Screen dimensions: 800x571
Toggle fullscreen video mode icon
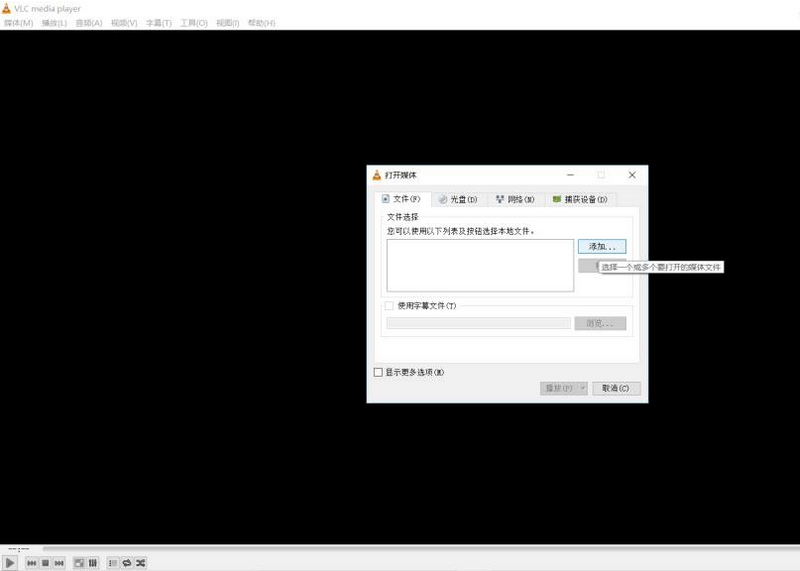79,563
